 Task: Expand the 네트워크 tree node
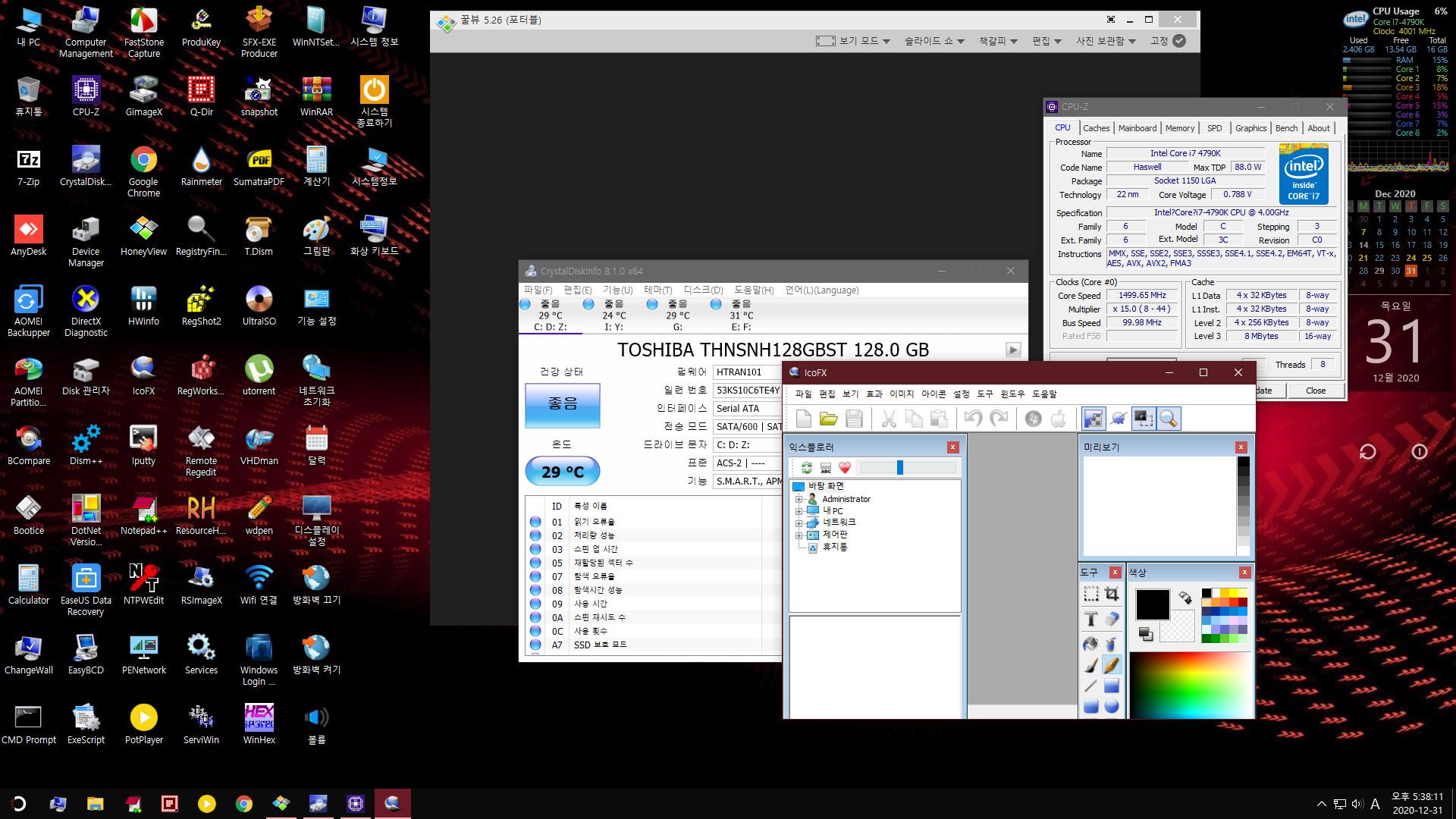click(799, 522)
